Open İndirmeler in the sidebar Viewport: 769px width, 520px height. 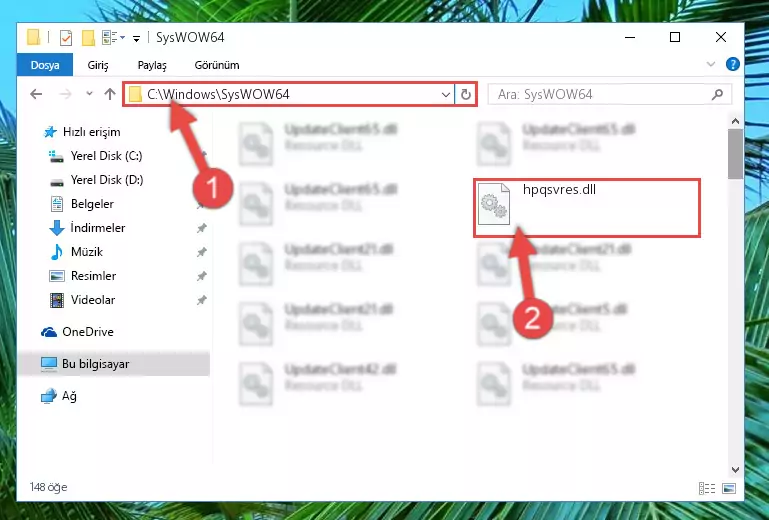pyautogui.click(x=98, y=228)
